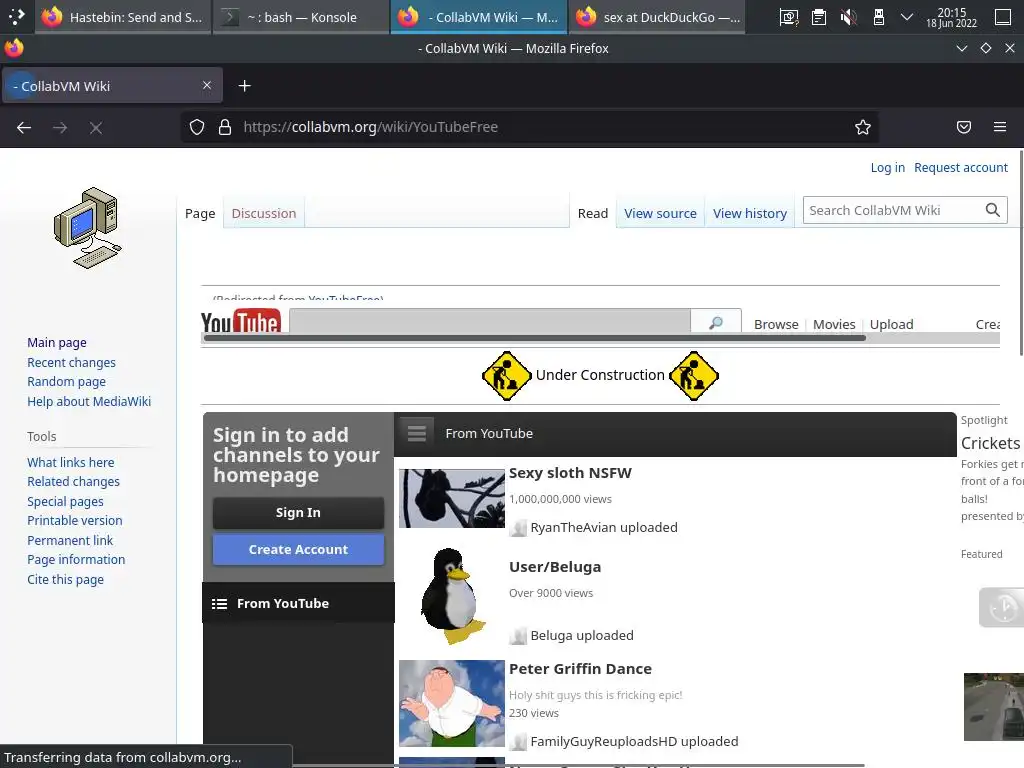Image resolution: width=1024 pixels, height=768 pixels.
Task: Open the clipboard tray icon
Action: (818, 17)
